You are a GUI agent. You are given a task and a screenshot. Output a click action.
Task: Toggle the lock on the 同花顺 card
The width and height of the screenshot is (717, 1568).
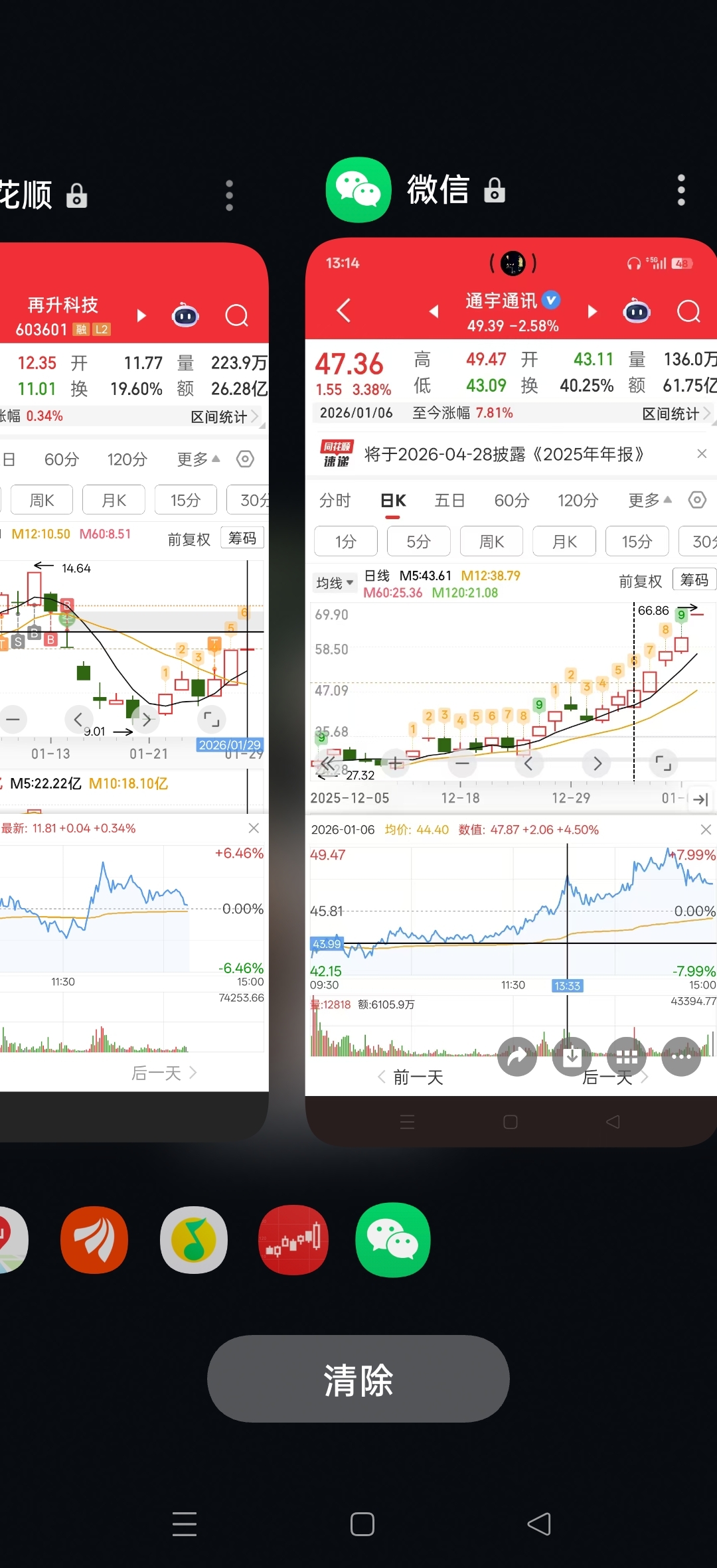pos(77,195)
